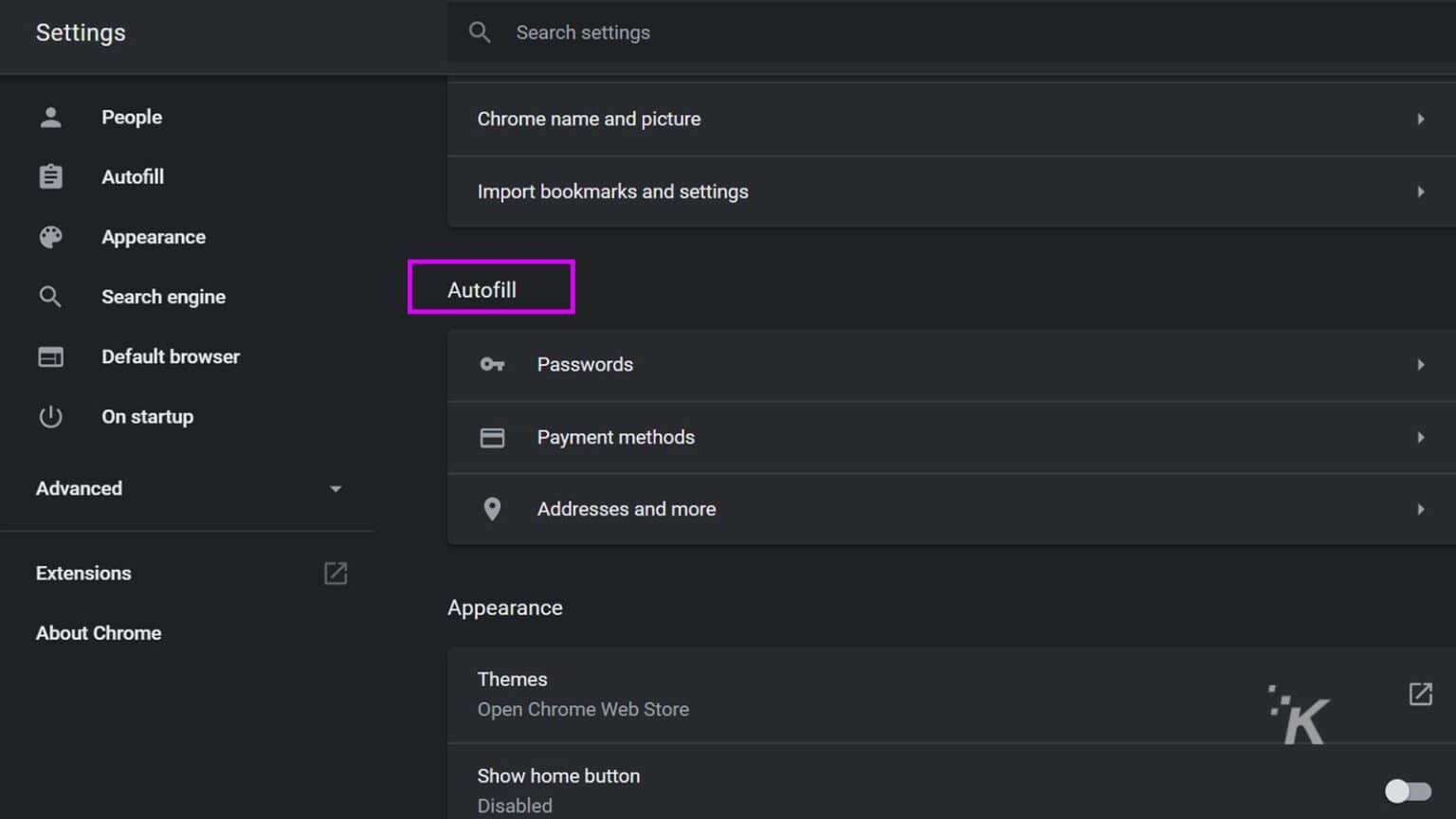Click the Addresses location pin icon
This screenshot has width=1456, height=819.
click(x=492, y=509)
